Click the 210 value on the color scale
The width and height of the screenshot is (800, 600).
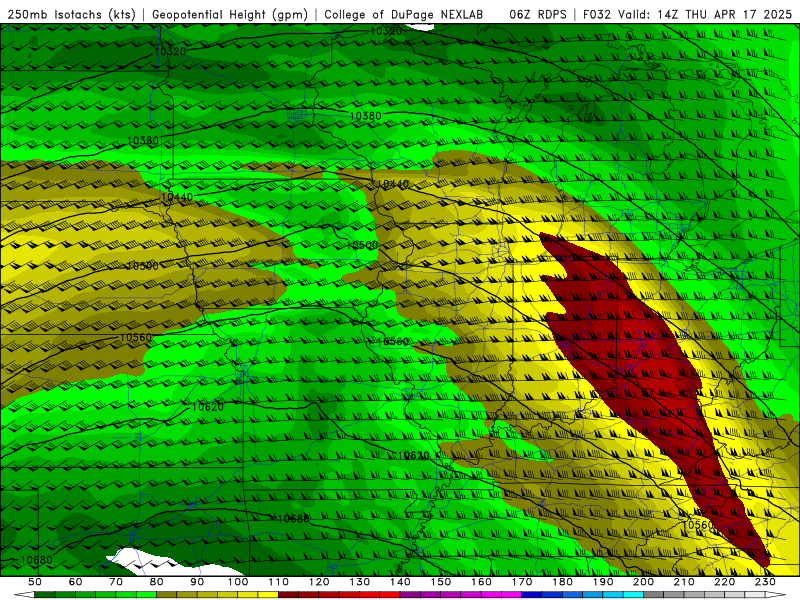(x=685, y=582)
